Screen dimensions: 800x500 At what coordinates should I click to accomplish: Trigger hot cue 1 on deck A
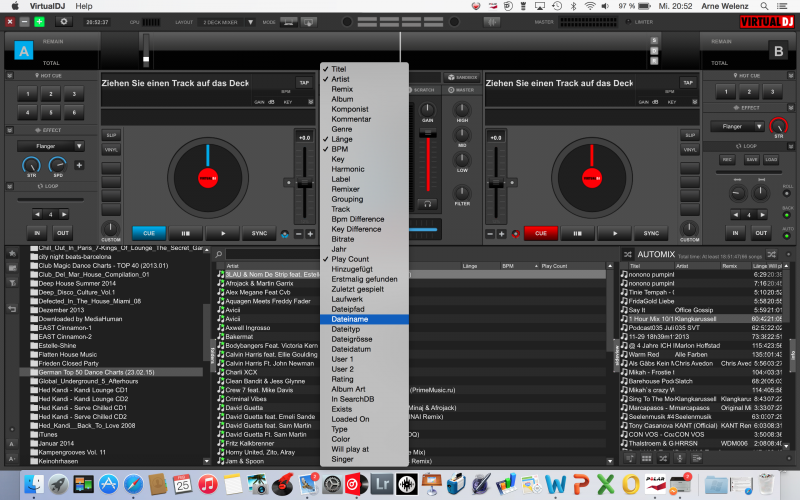(x=29, y=94)
